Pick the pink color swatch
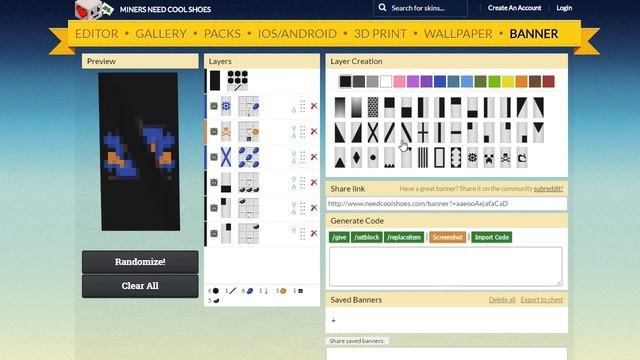Screen dimensions: 640x360 click(399, 82)
